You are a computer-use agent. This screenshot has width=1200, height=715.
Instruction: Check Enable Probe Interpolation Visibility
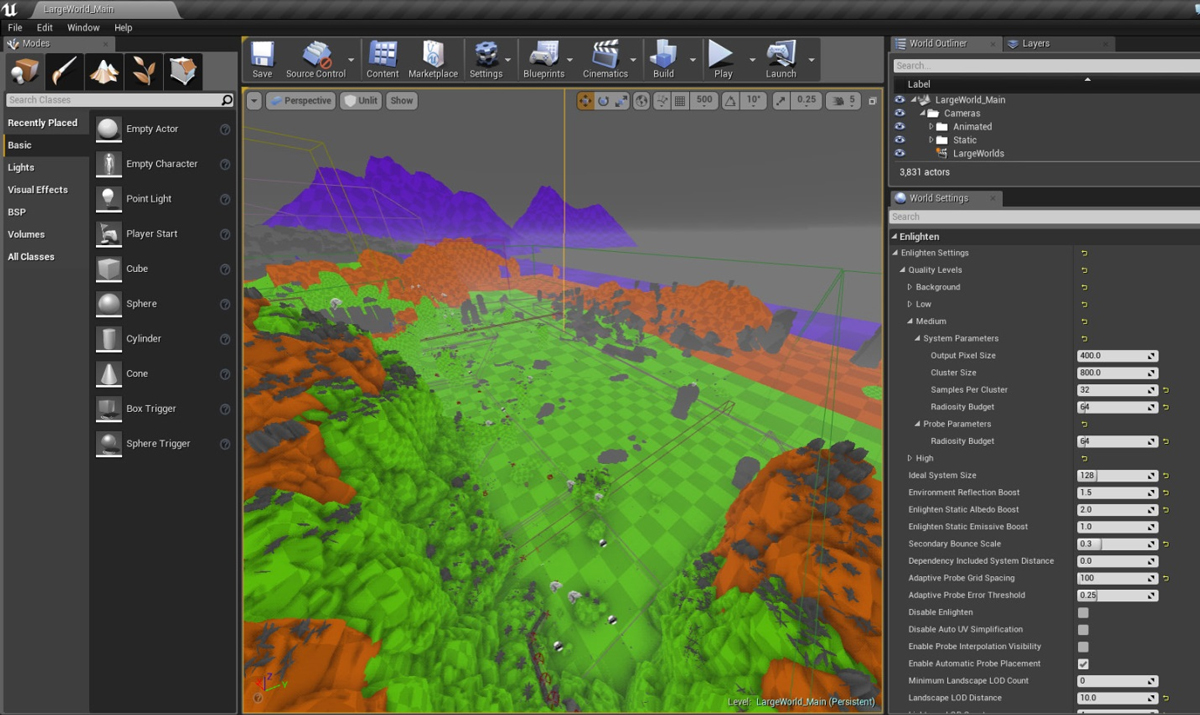click(1083, 646)
